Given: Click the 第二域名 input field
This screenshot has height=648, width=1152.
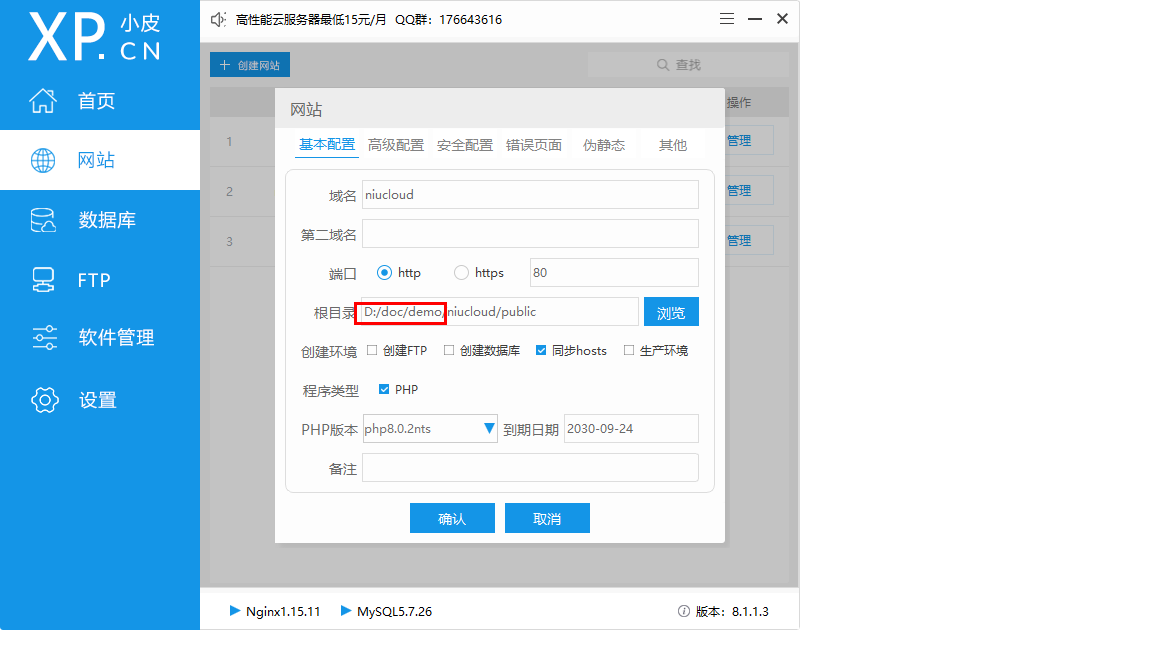Looking at the screenshot, I should 530,234.
